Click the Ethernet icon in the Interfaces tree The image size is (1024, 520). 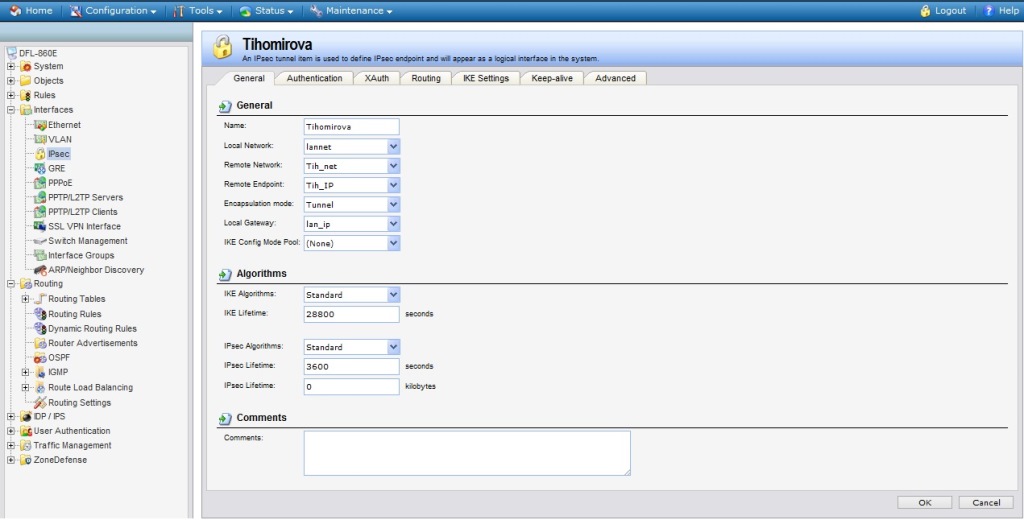pyautogui.click(x=41, y=125)
